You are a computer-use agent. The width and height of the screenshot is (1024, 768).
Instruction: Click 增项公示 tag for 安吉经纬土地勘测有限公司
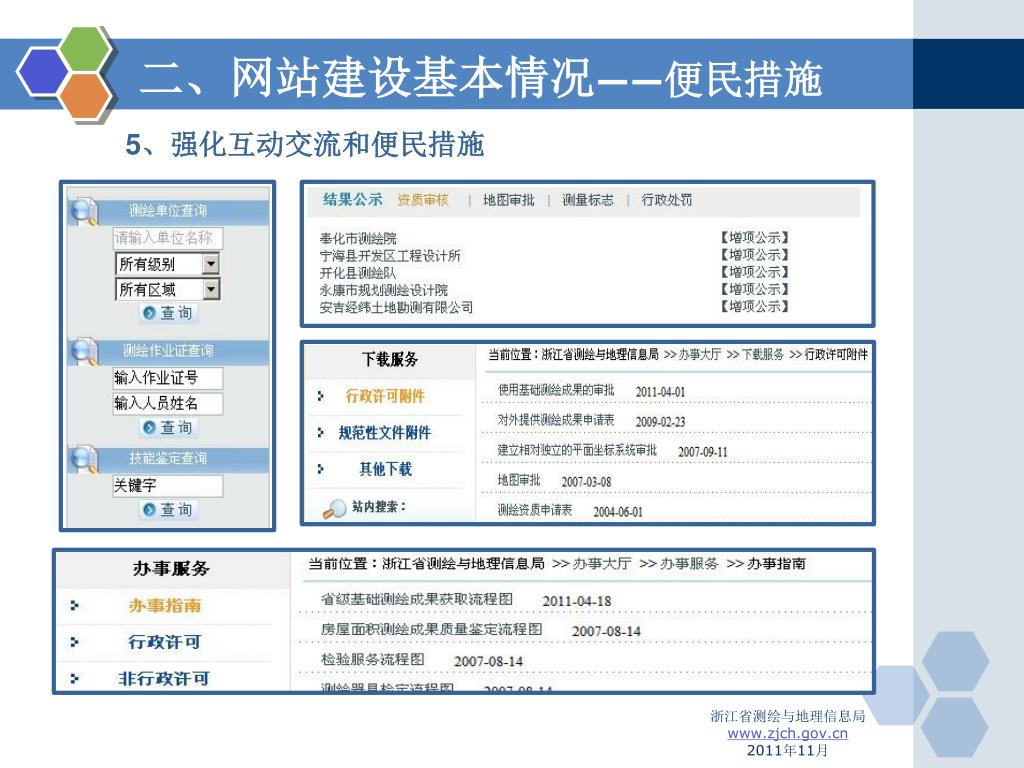point(754,306)
